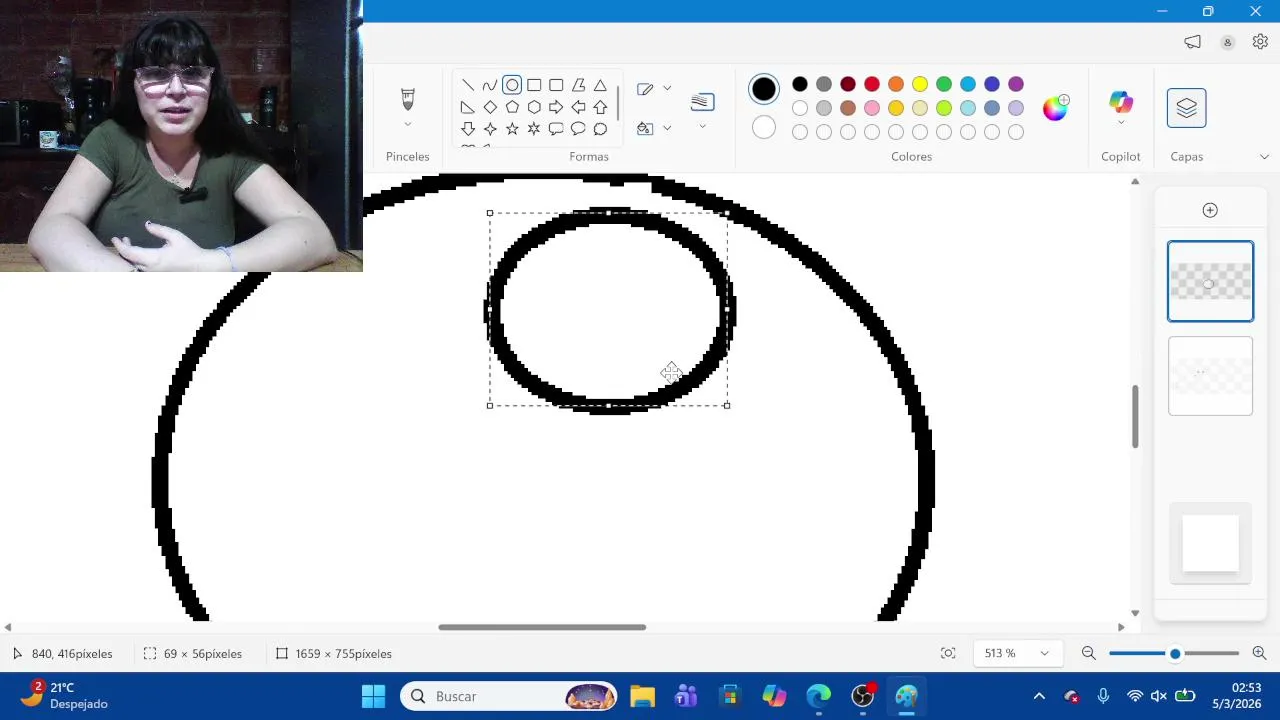Select the Pentagon shape tool

512,107
